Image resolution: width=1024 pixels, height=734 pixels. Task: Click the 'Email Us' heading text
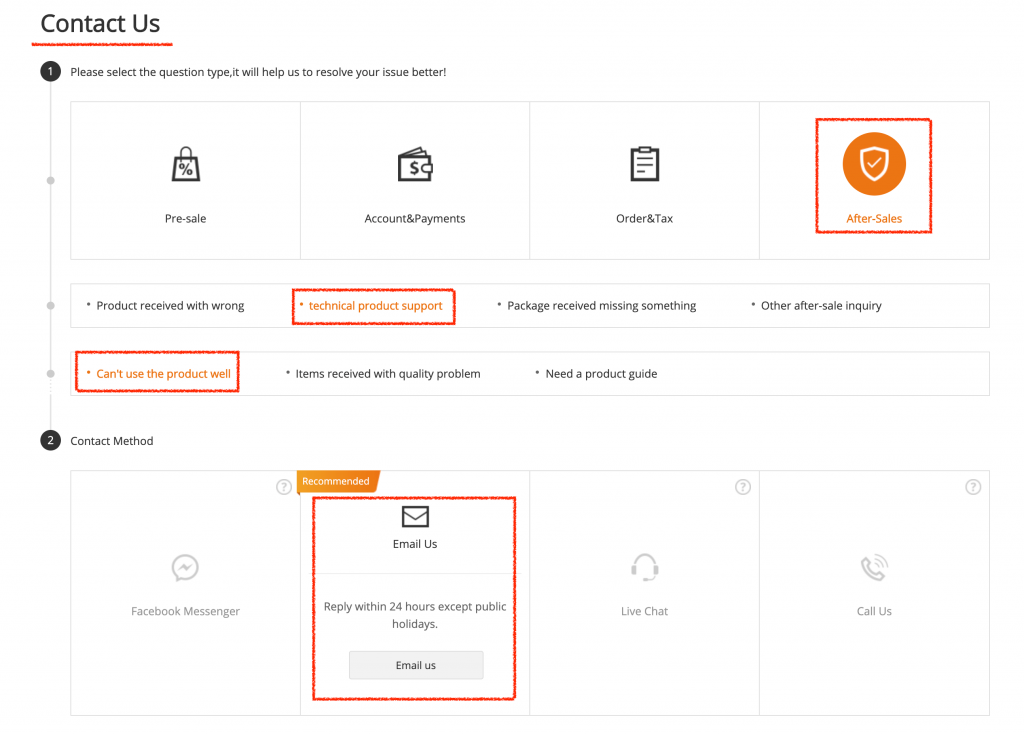point(415,544)
